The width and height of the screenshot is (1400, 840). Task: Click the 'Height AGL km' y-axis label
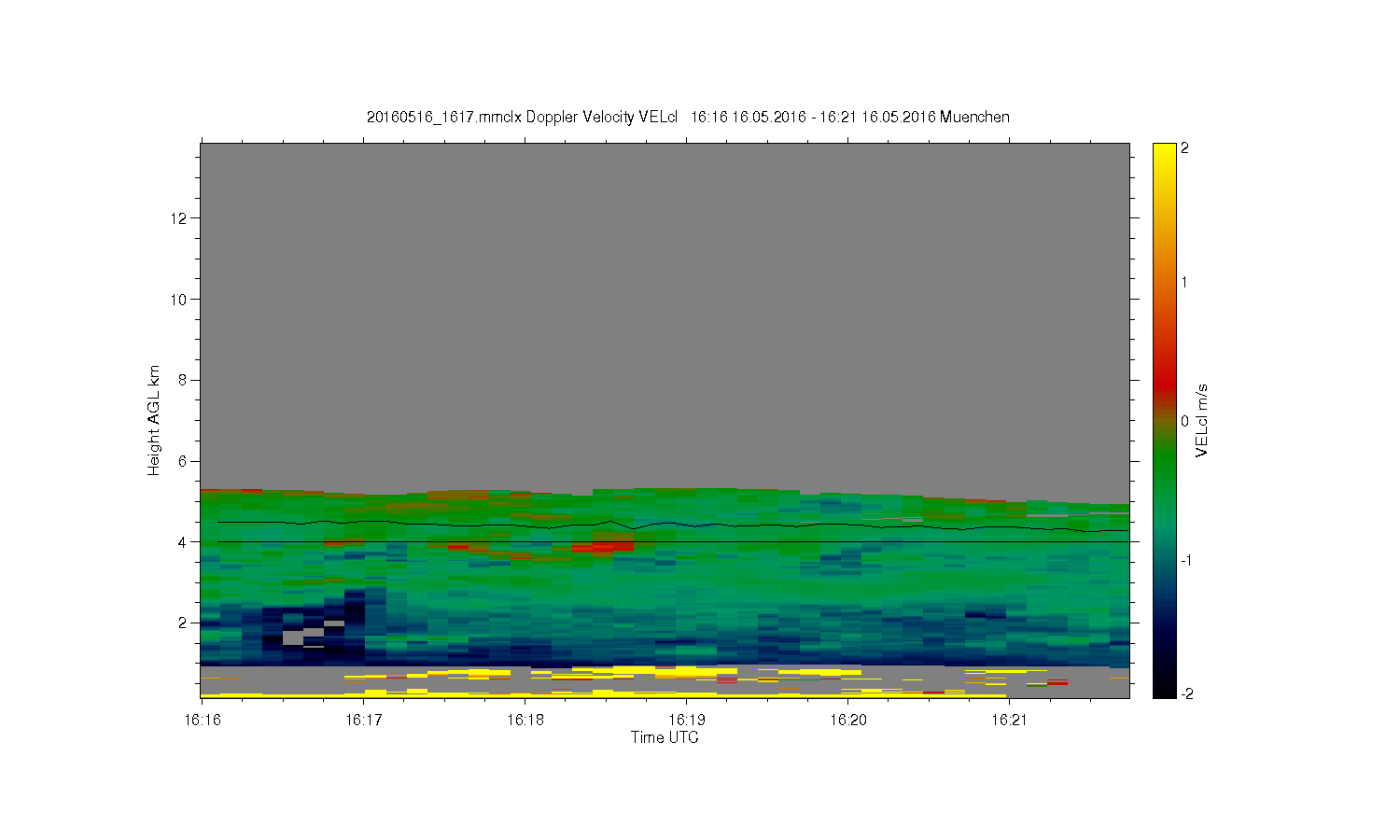[154, 420]
